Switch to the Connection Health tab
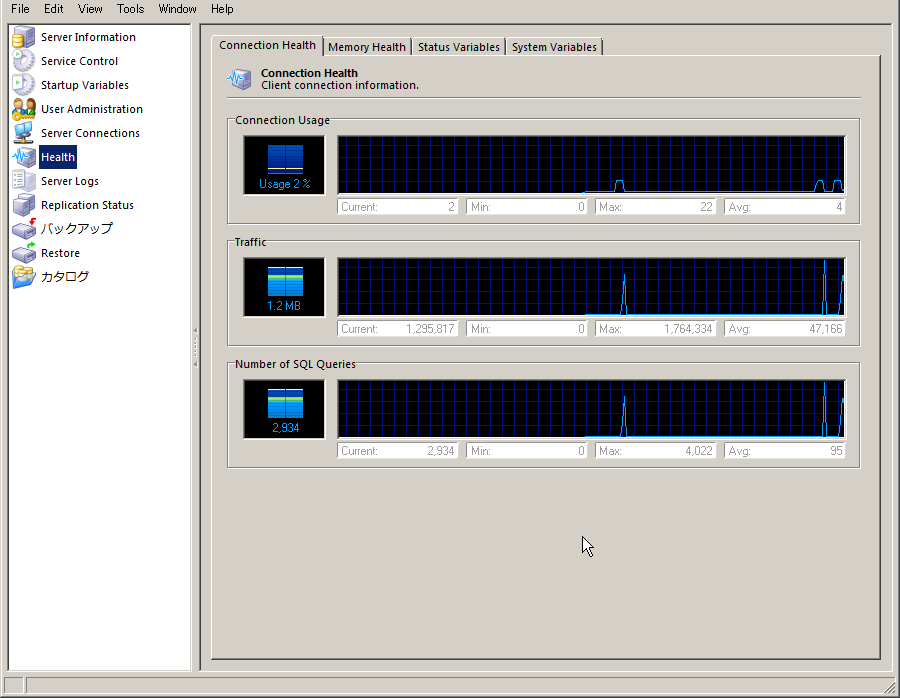 [267, 45]
